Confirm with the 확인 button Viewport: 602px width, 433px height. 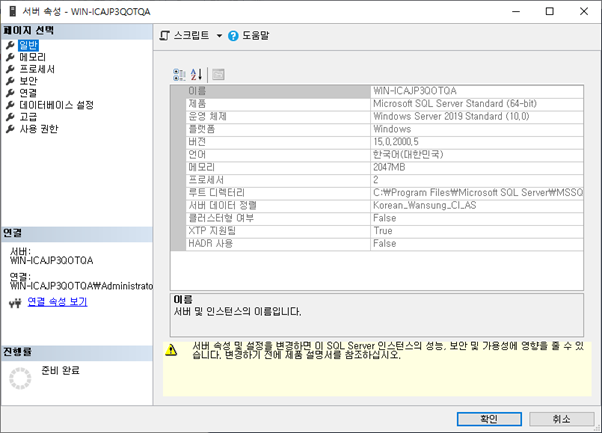489,419
